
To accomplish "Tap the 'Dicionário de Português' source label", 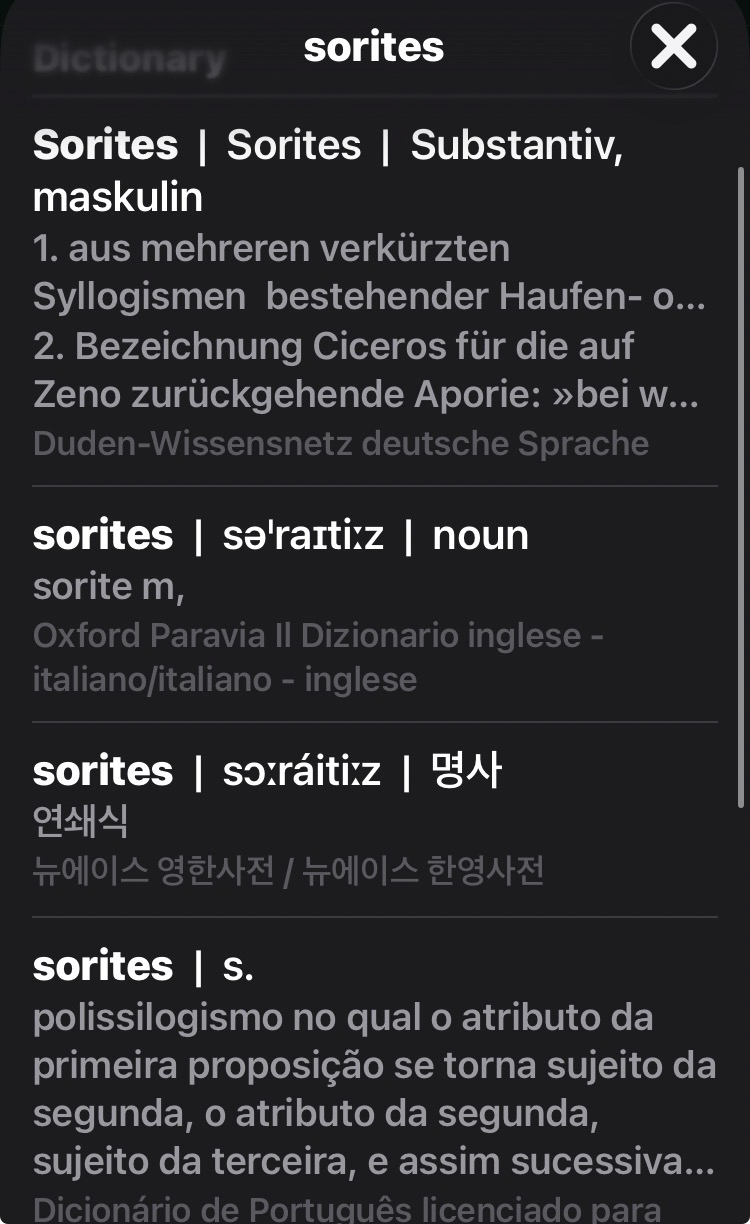I will [346, 1210].
